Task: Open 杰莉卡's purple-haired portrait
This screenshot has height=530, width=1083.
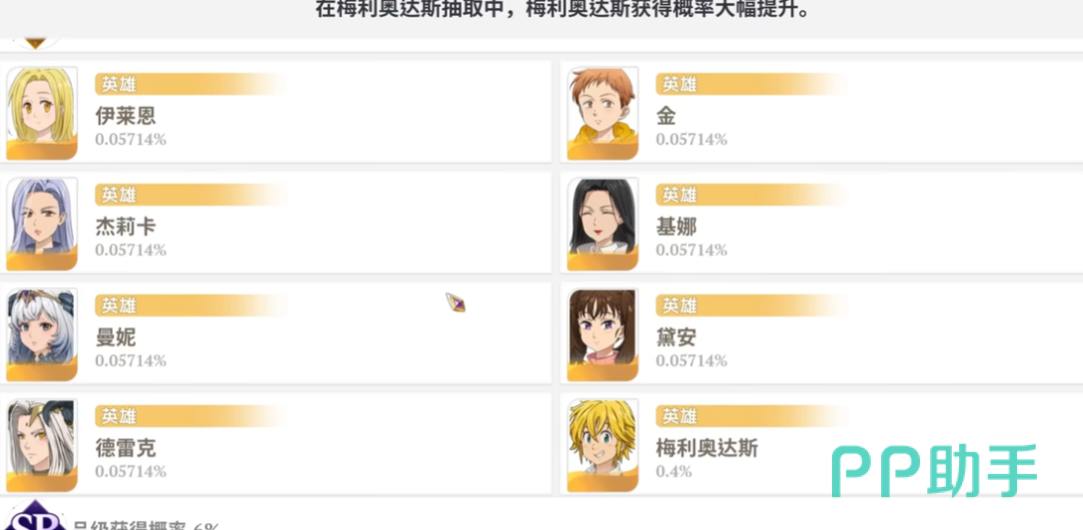Action: point(42,224)
